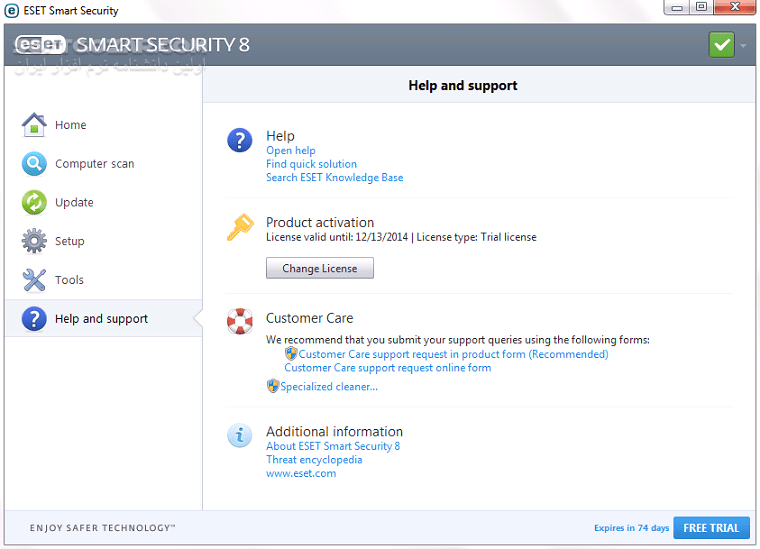
Task: Open 'Search ESET Knowledge Base' link
Action: click(x=334, y=177)
